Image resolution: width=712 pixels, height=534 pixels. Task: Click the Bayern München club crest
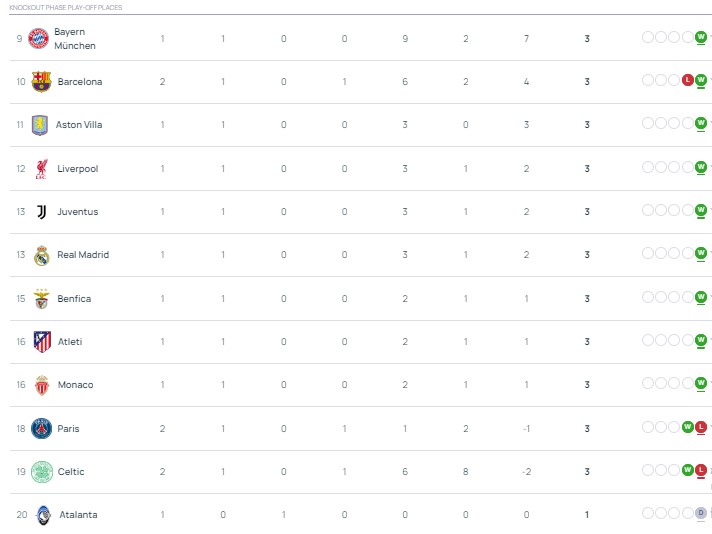39,39
